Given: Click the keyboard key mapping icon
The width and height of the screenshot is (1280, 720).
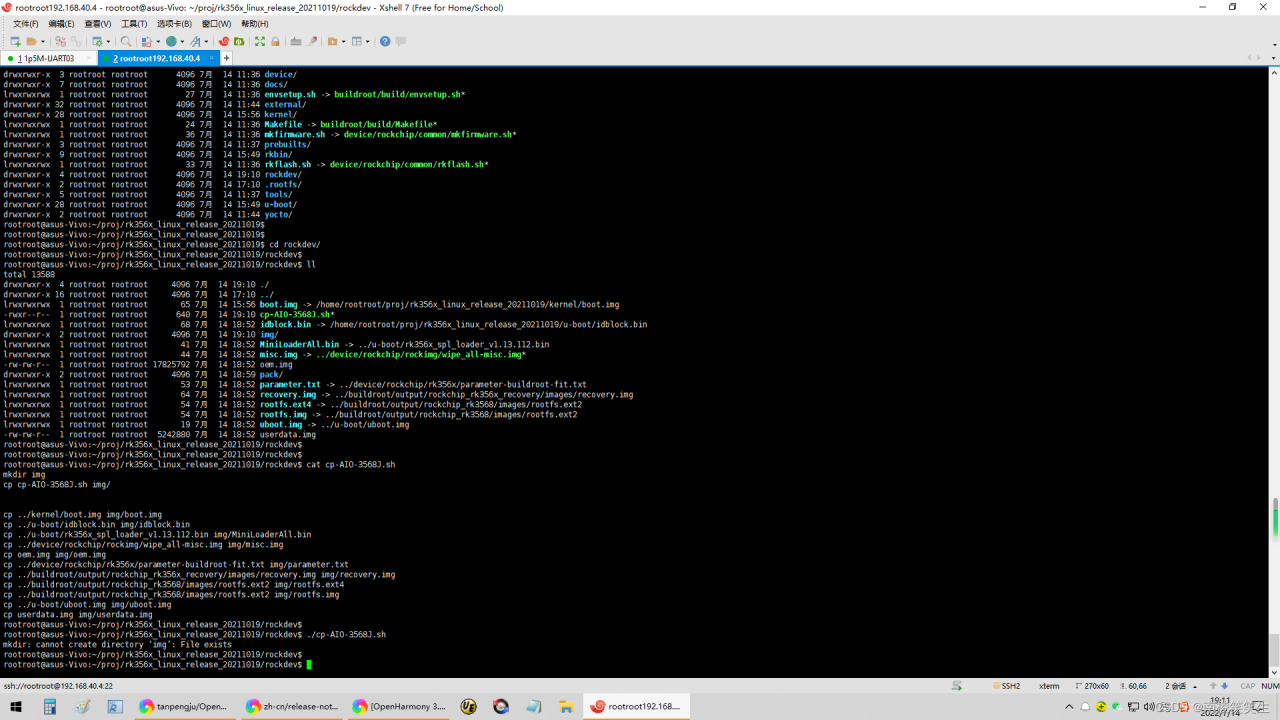Looking at the screenshot, I should (x=296, y=41).
